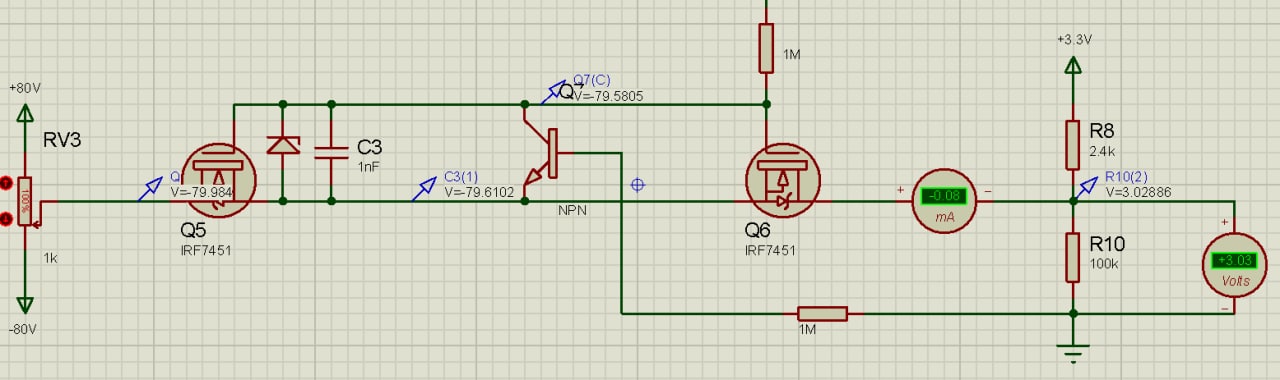This screenshot has height=380, width=1280.
Task: Increase RV3 potentiometer with red up button
Action: tap(6, 183)
